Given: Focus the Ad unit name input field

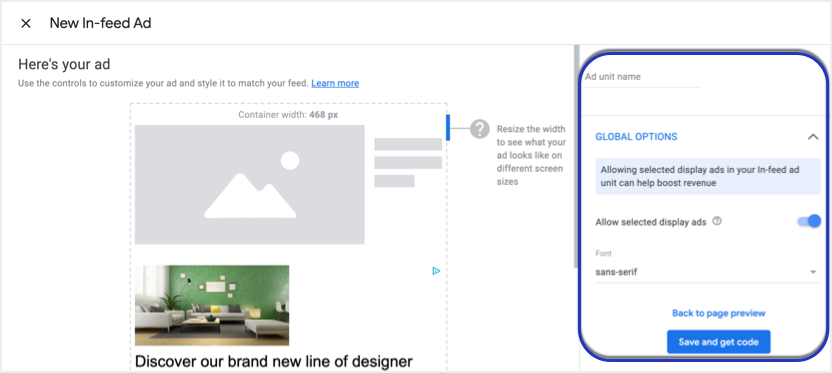Looking at the screenshot, I should click(x=642, y=77).
